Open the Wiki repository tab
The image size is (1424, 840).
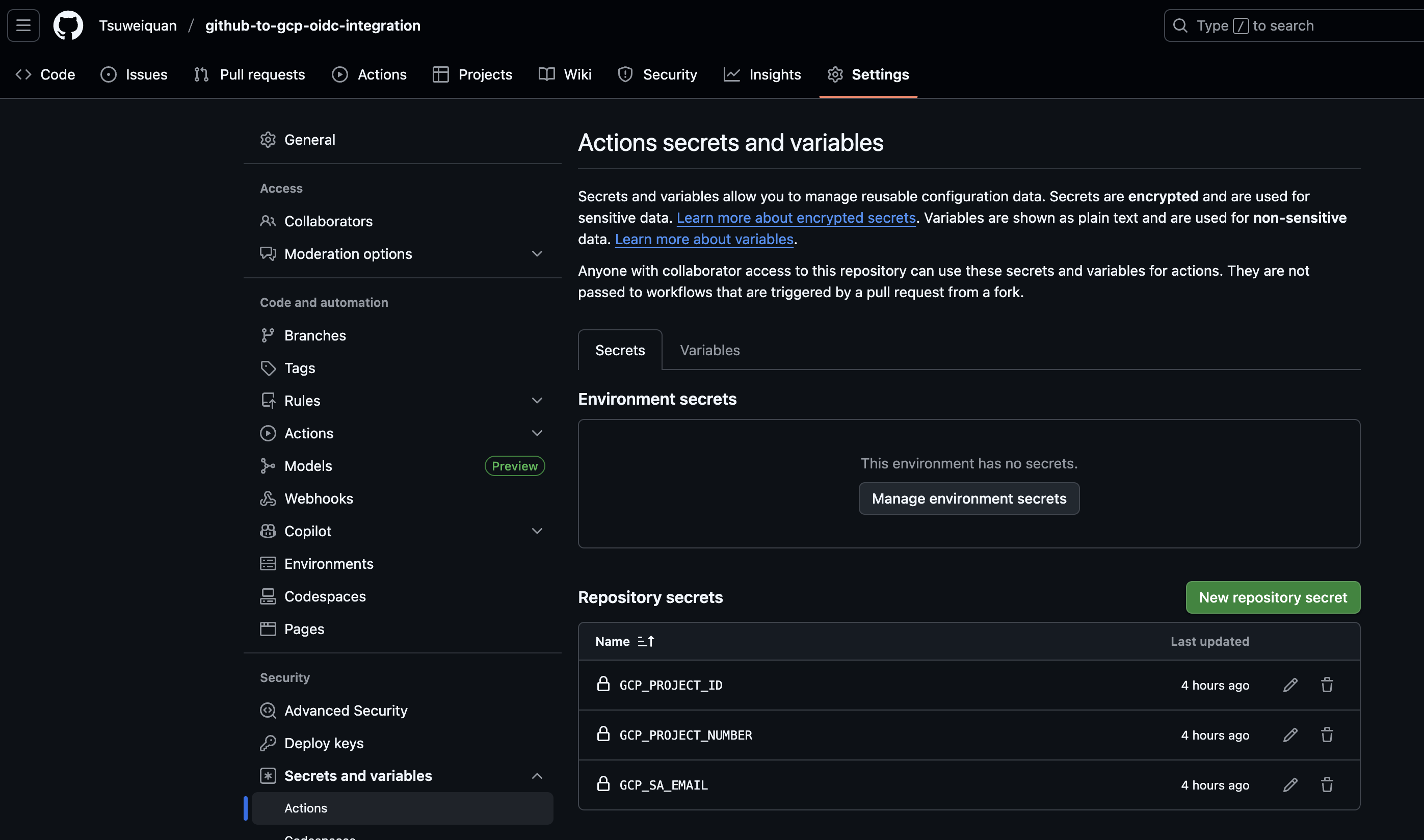coord(565,75)
